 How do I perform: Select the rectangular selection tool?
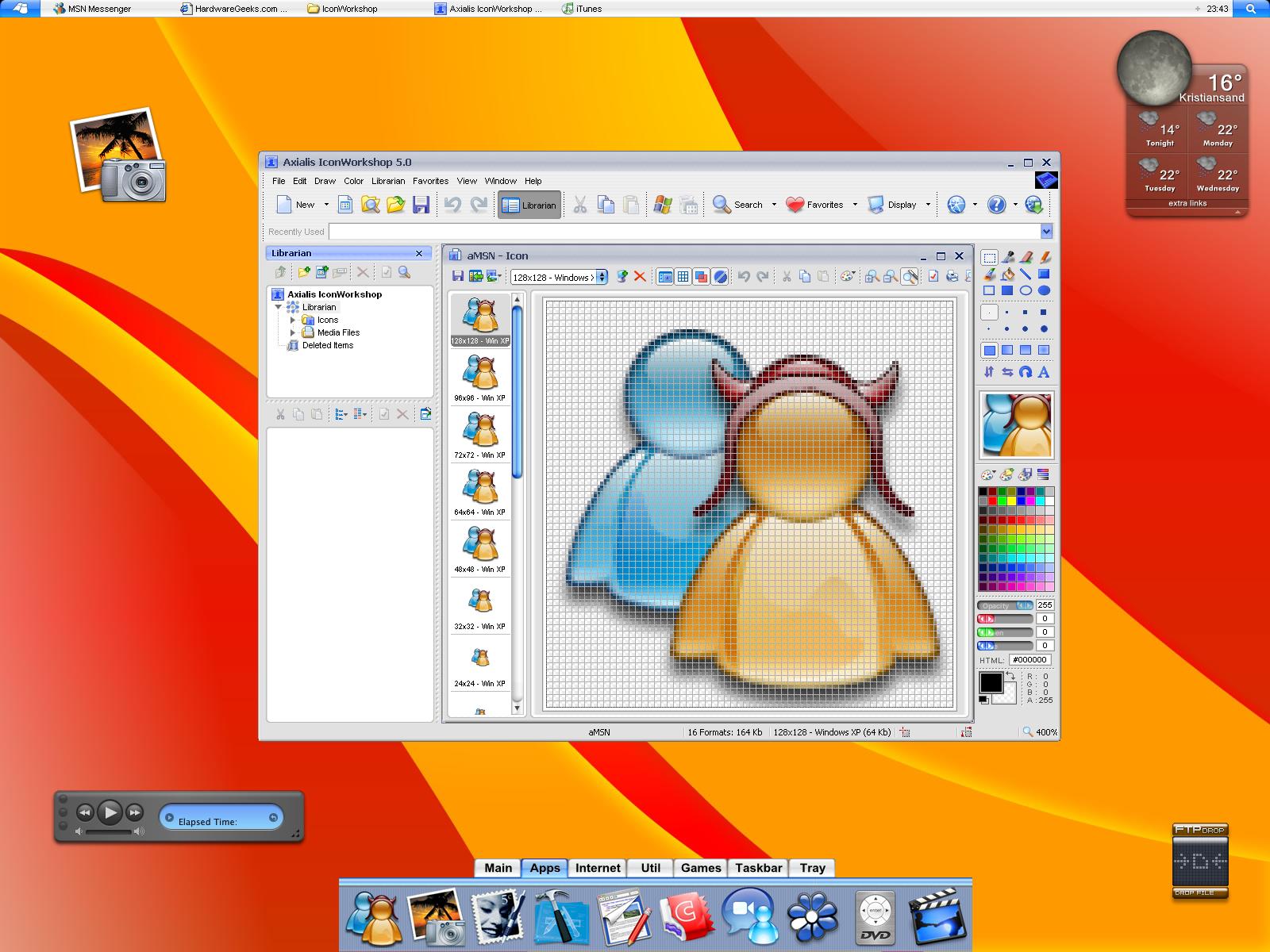coord(989,257)
